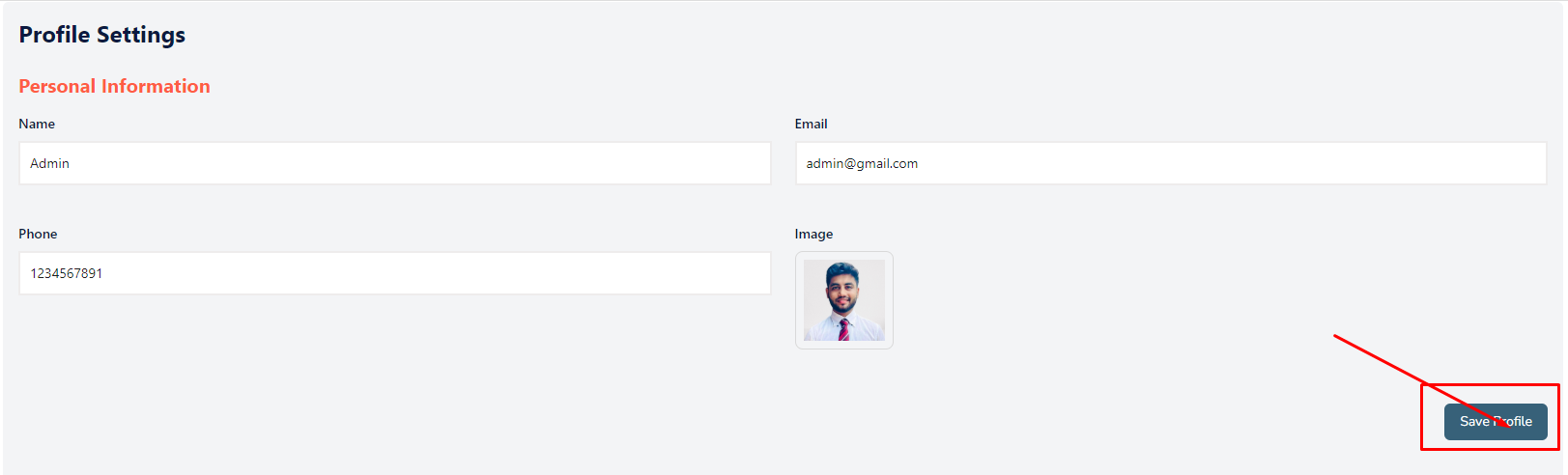1568x475 pixels.
Task: Click the Profile Settings heading
Action: pos(102,35)
